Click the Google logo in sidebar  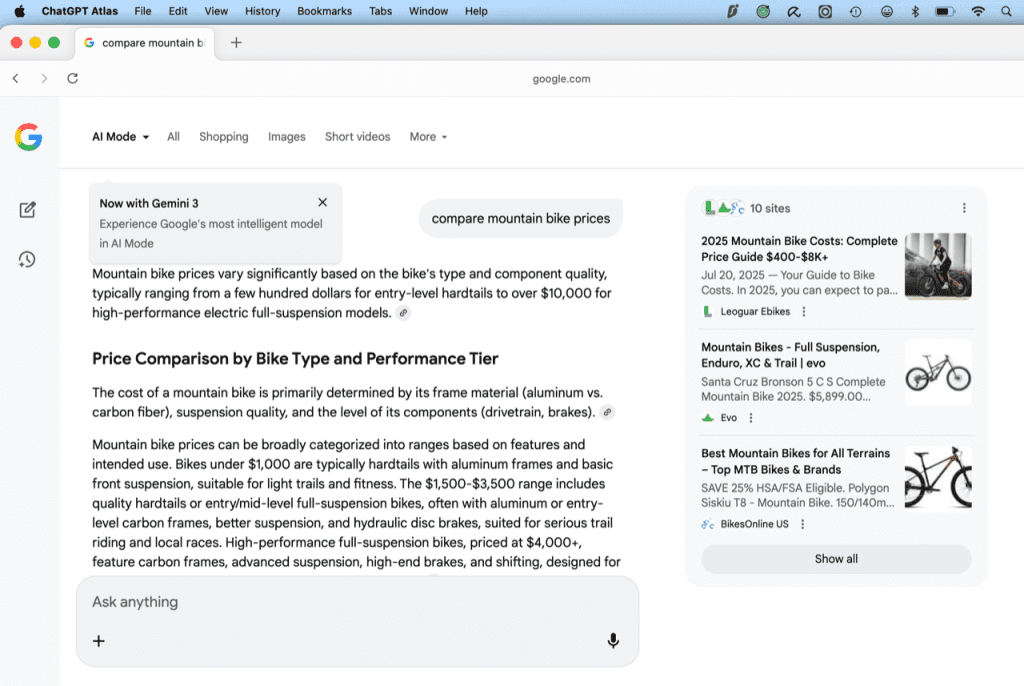[29, 137]
